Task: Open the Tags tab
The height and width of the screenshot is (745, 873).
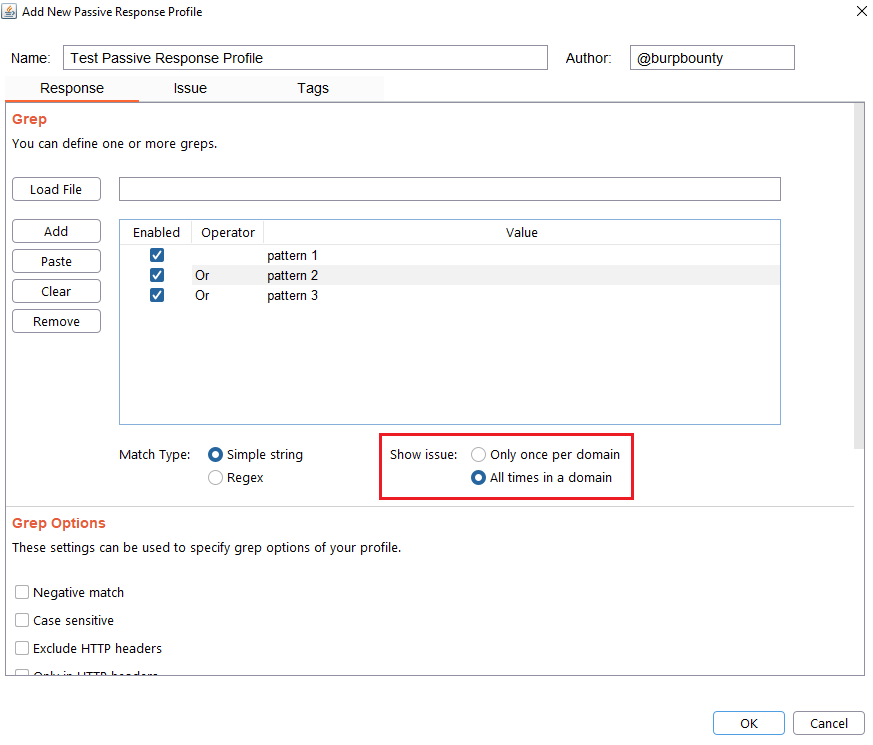Action: pyautogui.click(x=313, y=88)
